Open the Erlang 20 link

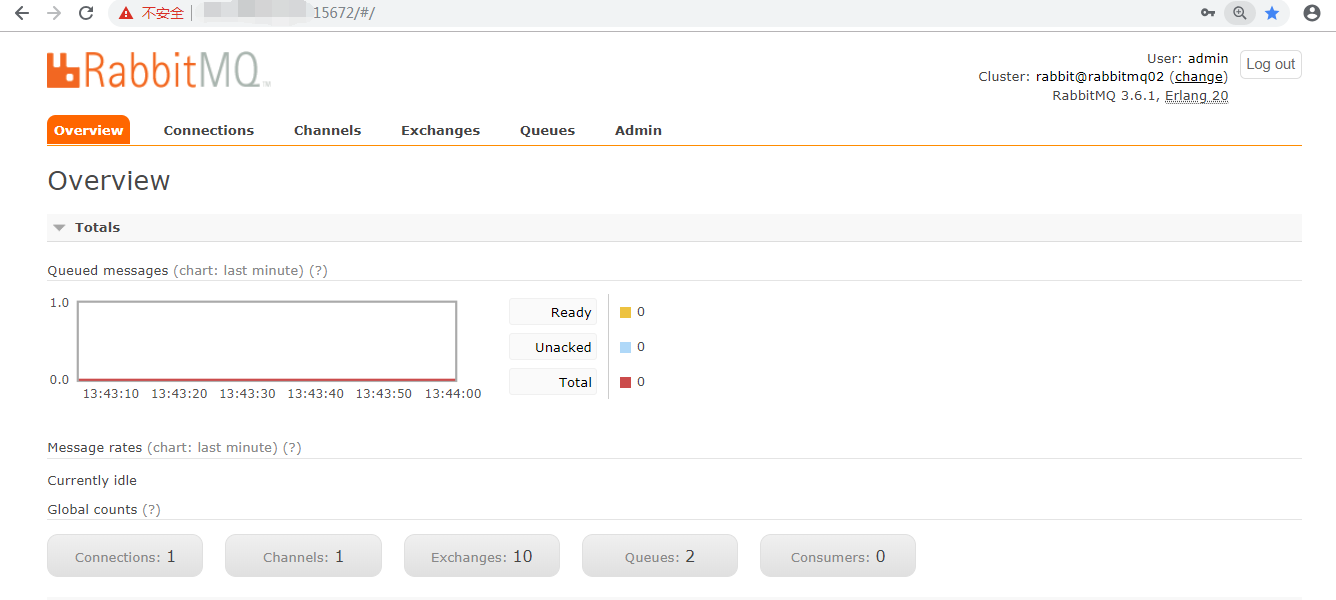(x=1196, y=95)
